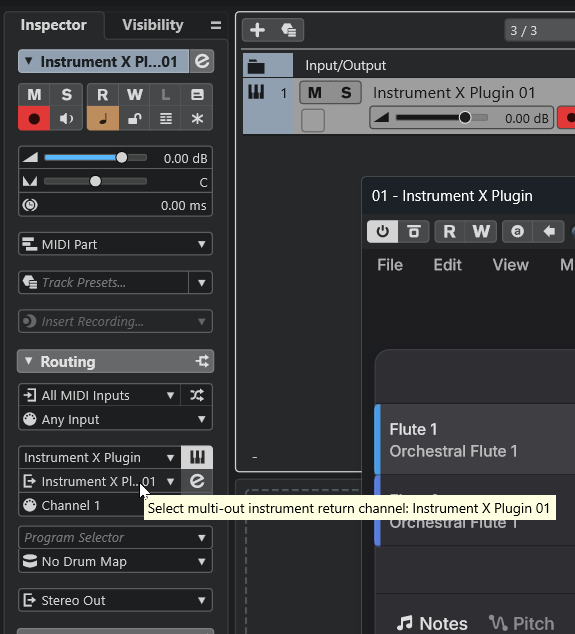Screen dimensions: 575x634
Task: Switch to the Notes tab in plugin
Action: pos(432,623)
